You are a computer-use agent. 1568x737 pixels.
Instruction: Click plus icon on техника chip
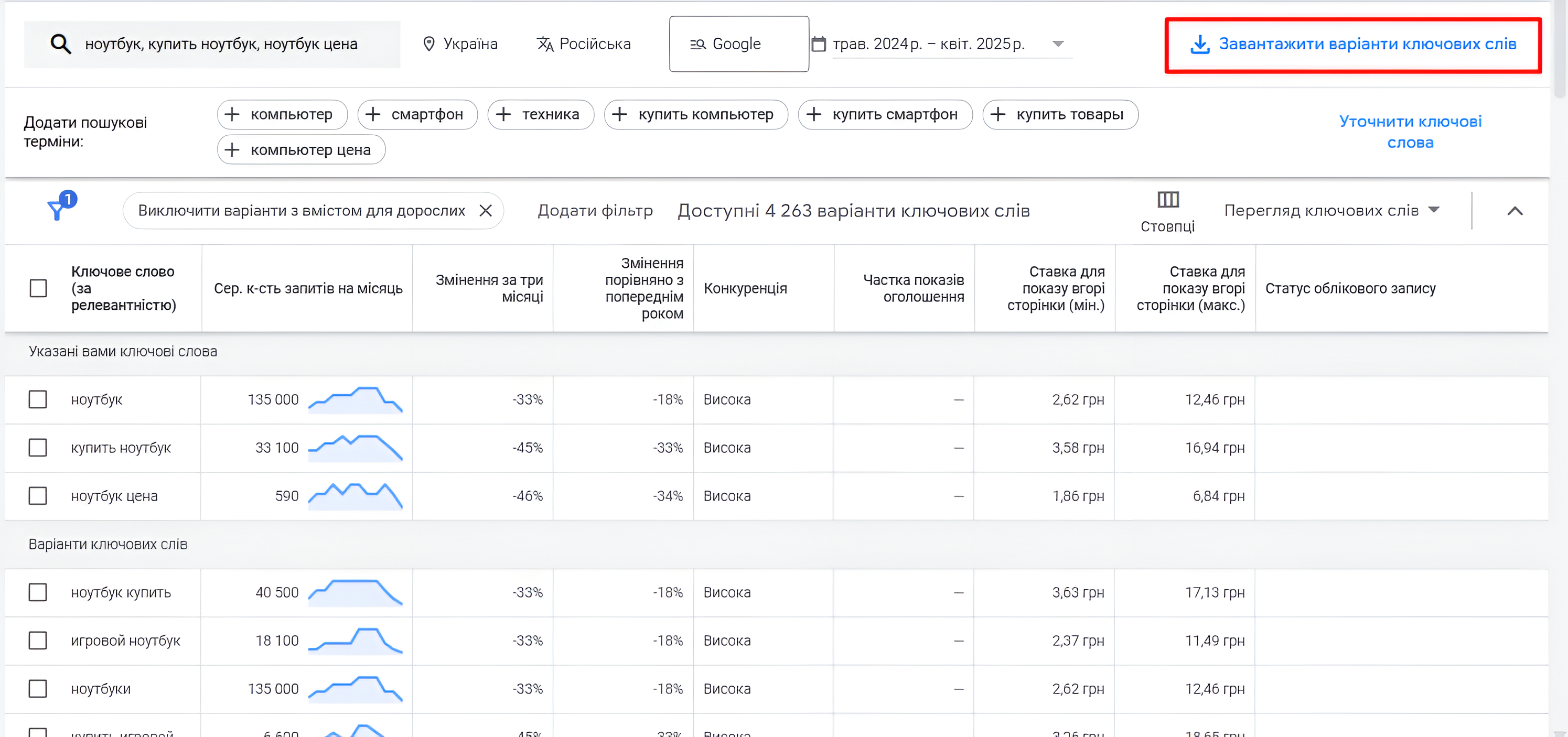click(x=503, y=114)
